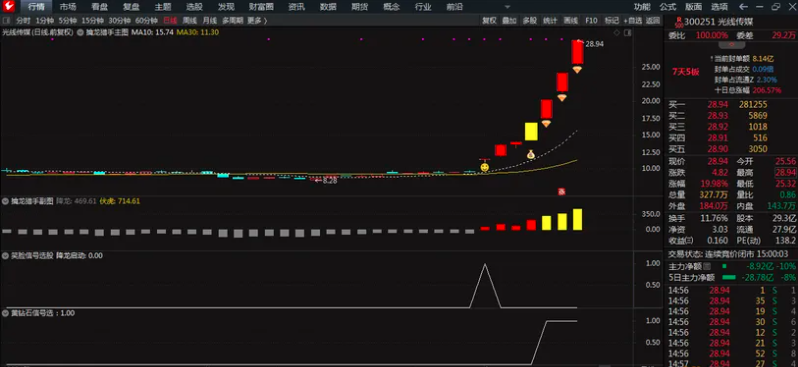Click the 返回 button
The image size is (798, 367).
[x=652, y=21]
